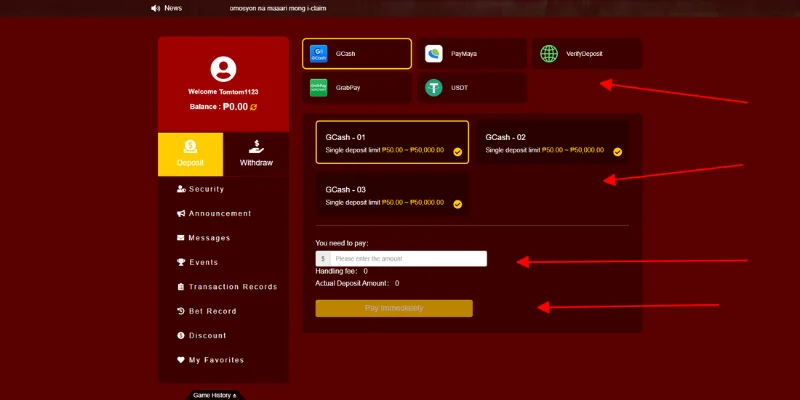Switch to the Deposit tab
This screenshot has height=400, width=800.
click(190, 154)
